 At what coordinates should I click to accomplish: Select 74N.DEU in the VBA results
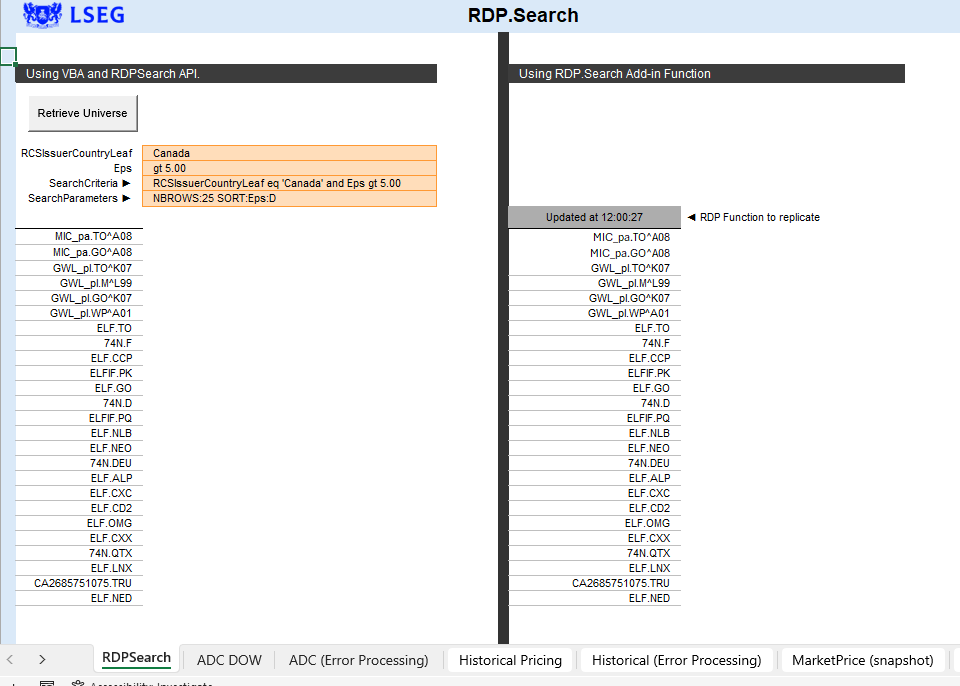[79, 463]
